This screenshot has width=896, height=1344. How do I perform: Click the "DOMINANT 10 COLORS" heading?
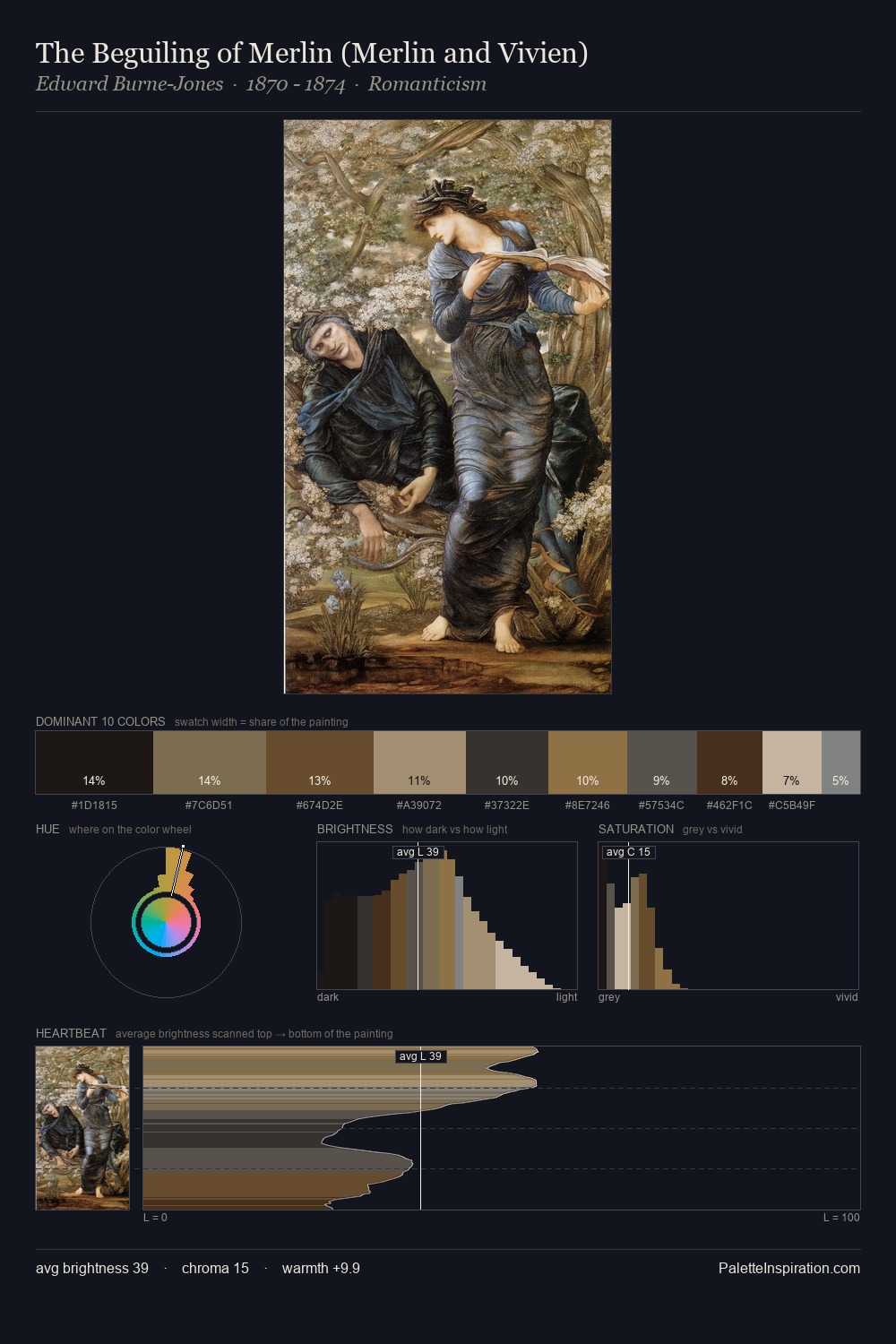[x=100, y=721]
